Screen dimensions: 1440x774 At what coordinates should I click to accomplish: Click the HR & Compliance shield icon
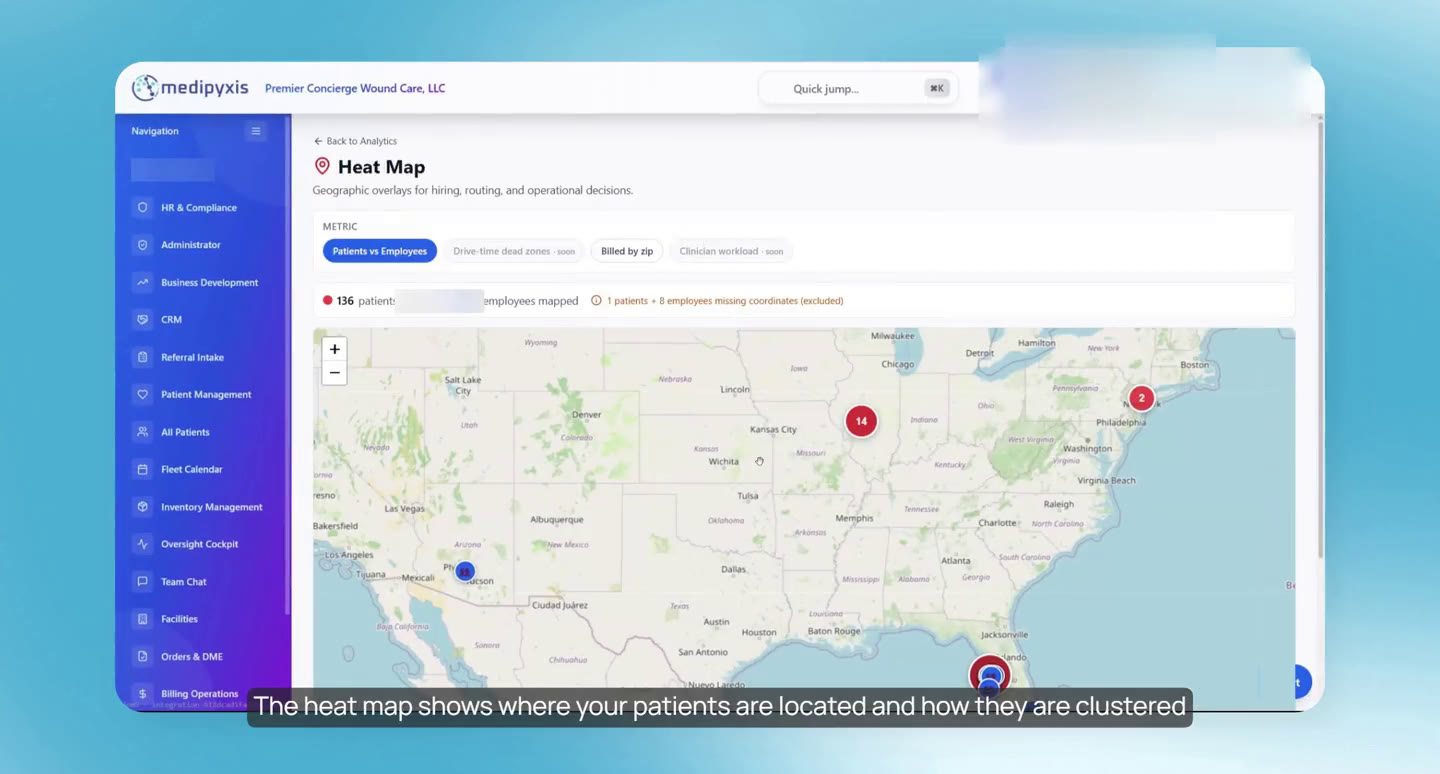click(x=143, y=207)
